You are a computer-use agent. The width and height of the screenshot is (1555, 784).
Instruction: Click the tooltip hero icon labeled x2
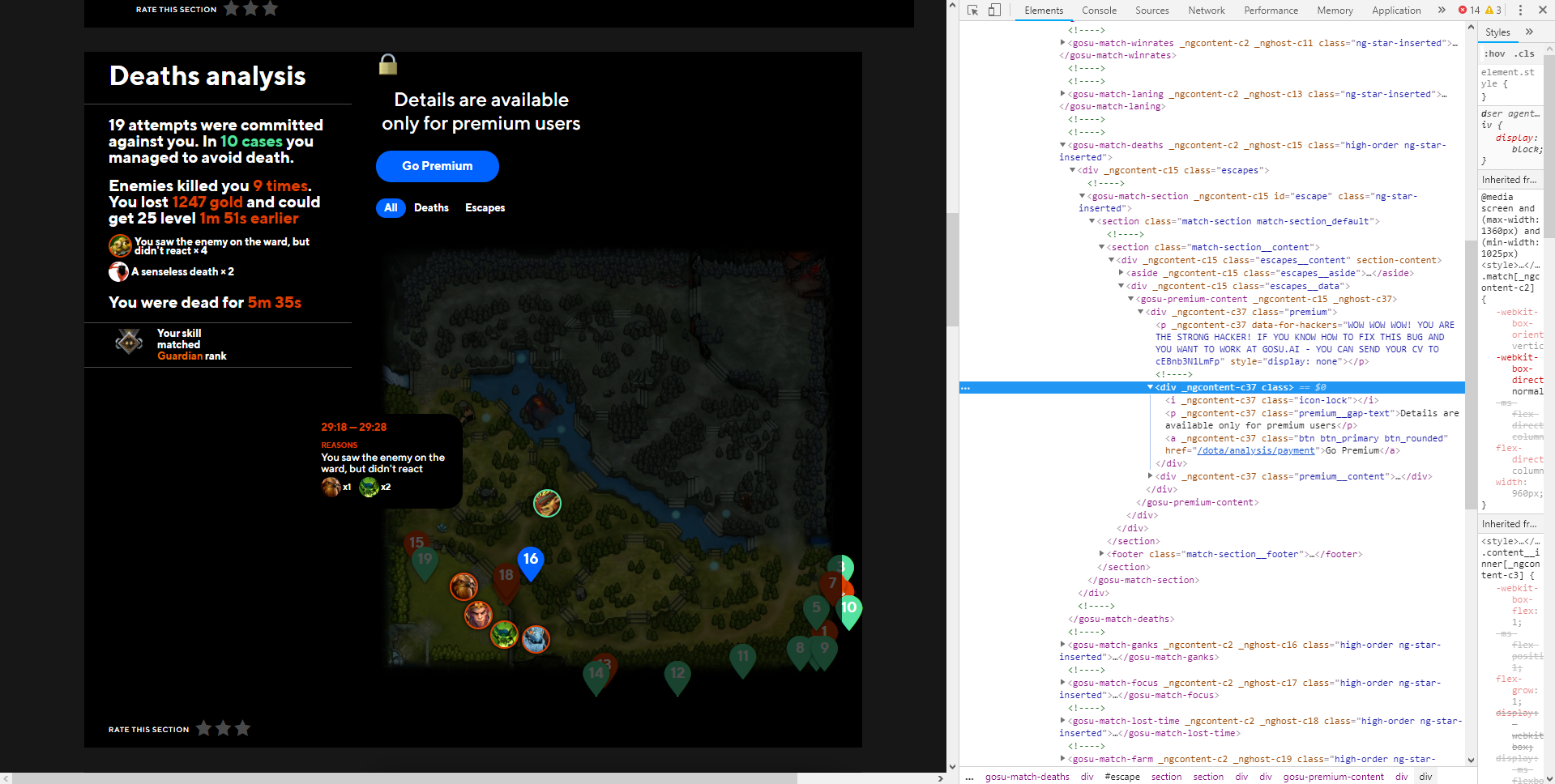(370, 486)
